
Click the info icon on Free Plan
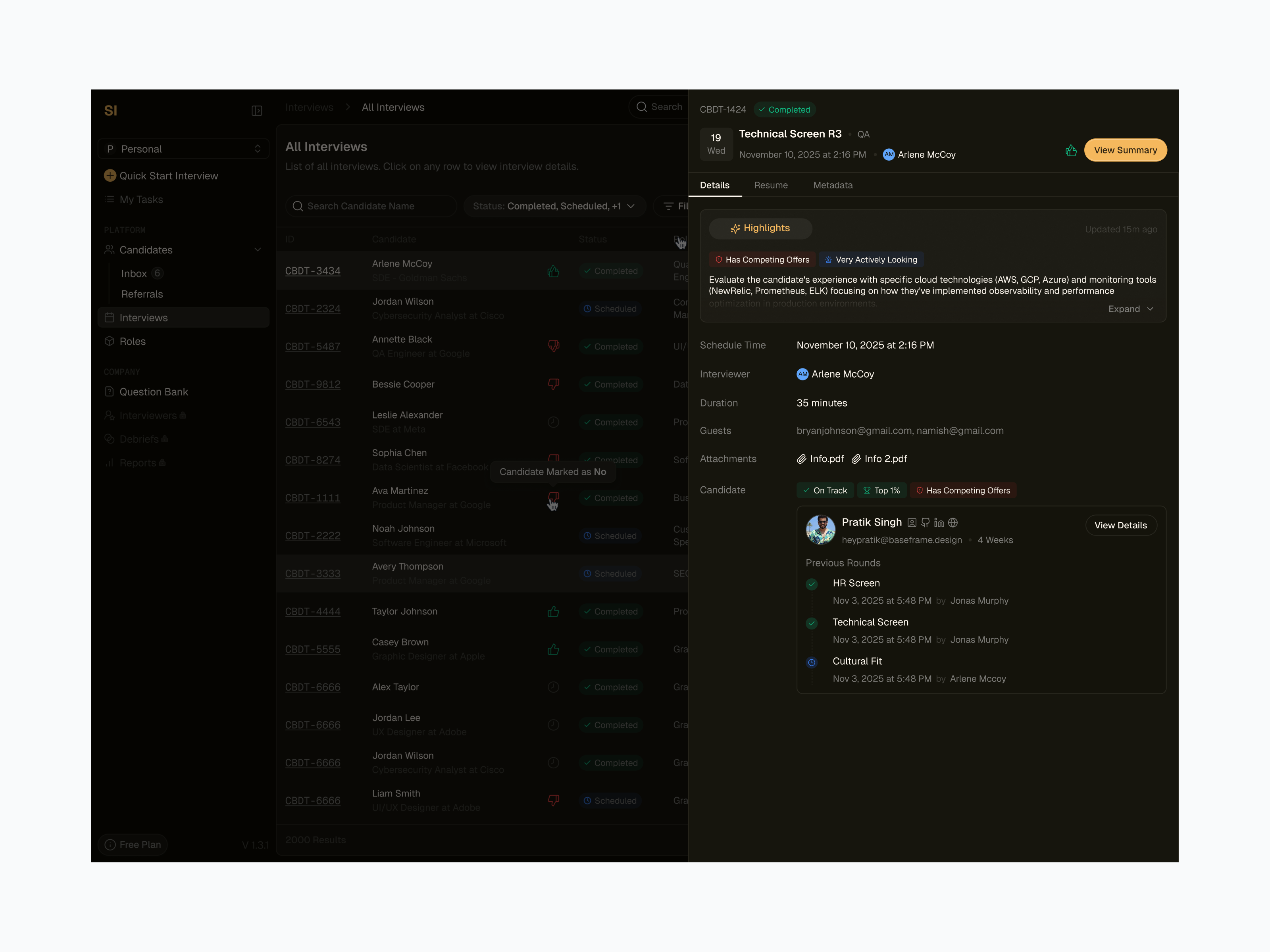[x=110, y=845]
